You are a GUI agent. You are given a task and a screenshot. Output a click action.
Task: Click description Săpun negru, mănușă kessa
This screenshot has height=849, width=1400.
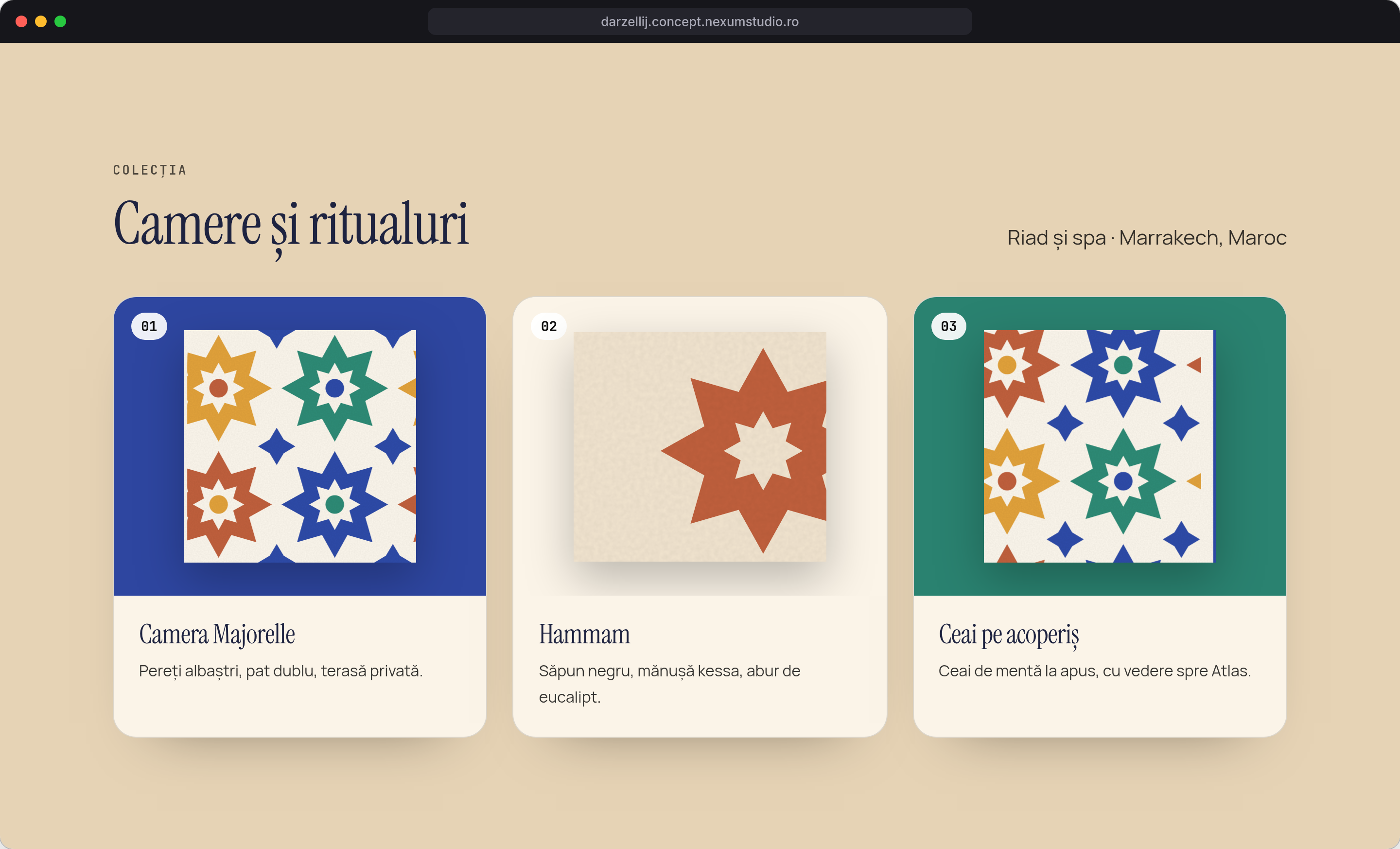669,684
